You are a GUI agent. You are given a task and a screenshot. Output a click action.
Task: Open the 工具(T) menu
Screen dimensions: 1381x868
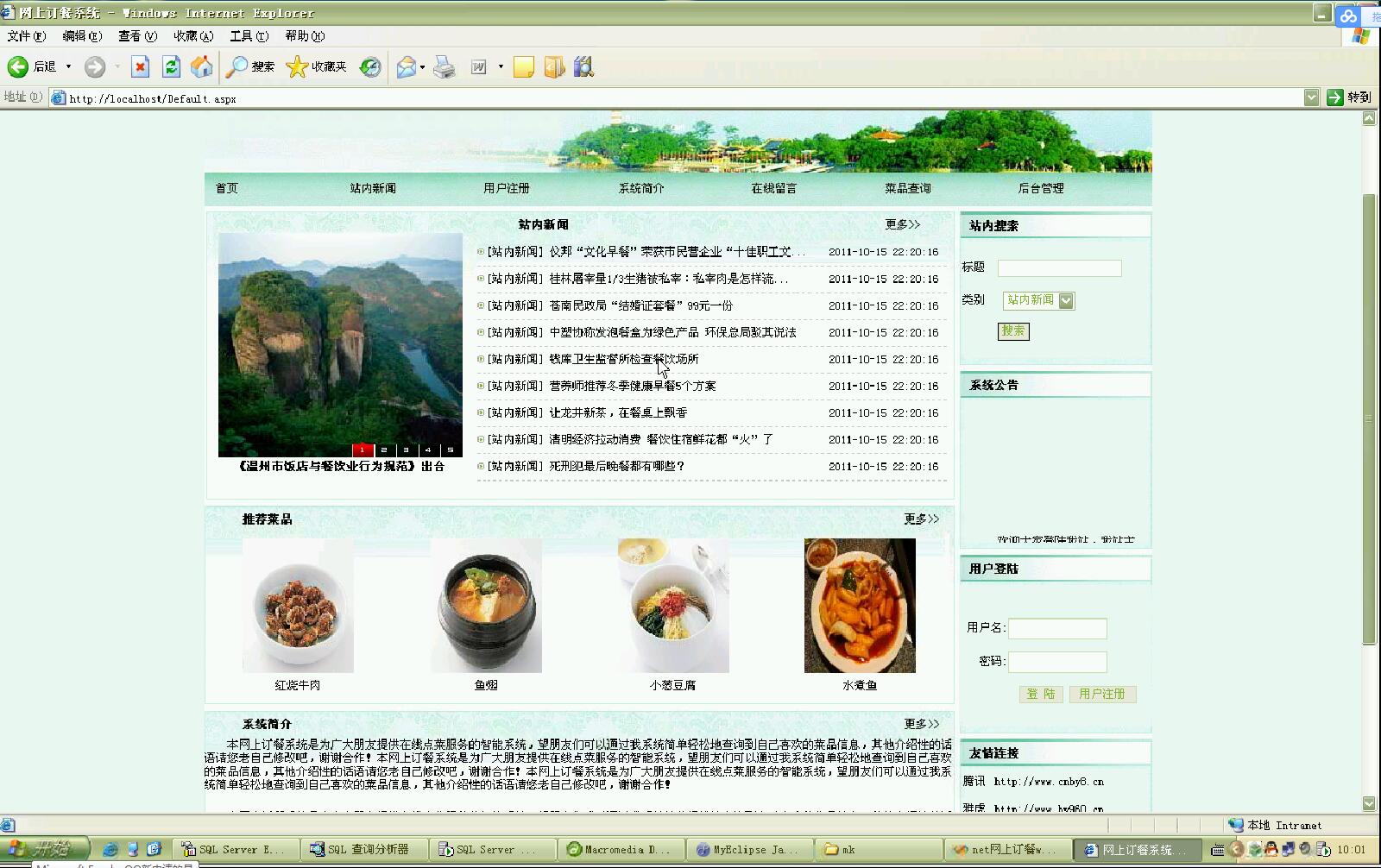tap(249, 35)
